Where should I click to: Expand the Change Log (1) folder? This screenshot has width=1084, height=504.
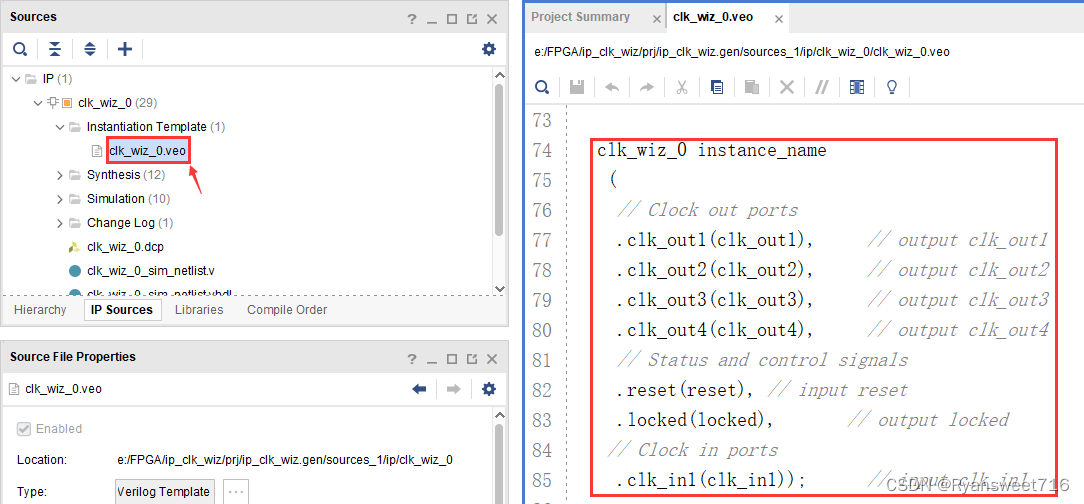click(60, 223)
